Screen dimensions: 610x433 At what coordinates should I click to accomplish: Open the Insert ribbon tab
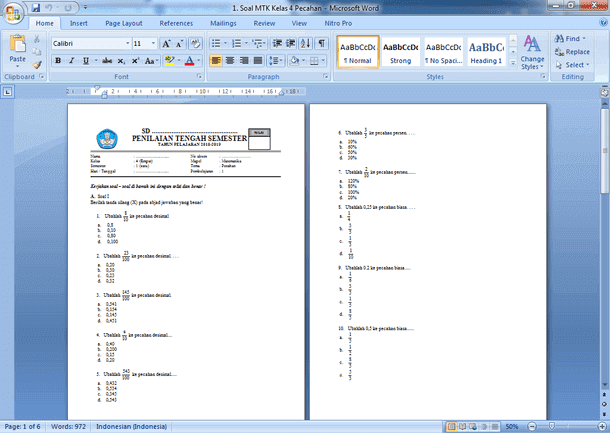(79, 23)
